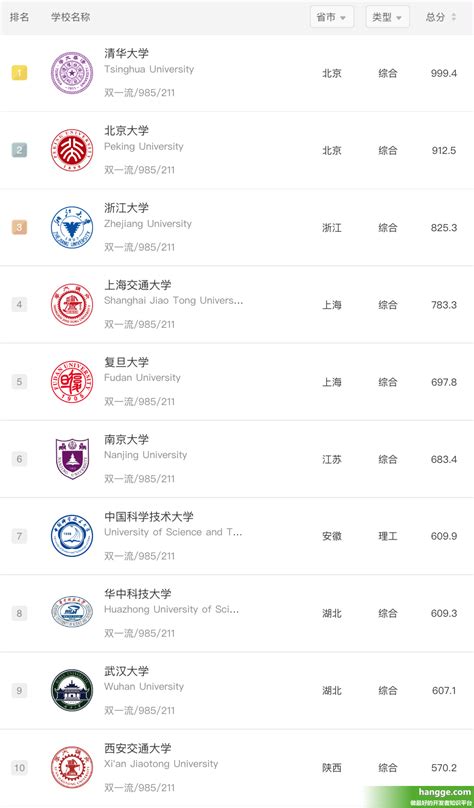Click the bronze rank 3 badge

click(x=19, y=227)
